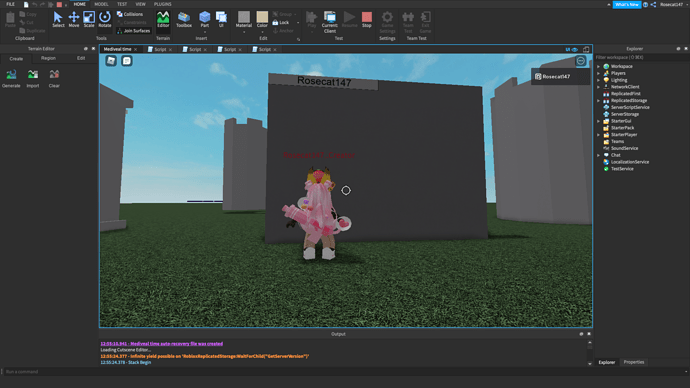Click the What's New button
Screen dimensions: 690x388
(627, 4)
